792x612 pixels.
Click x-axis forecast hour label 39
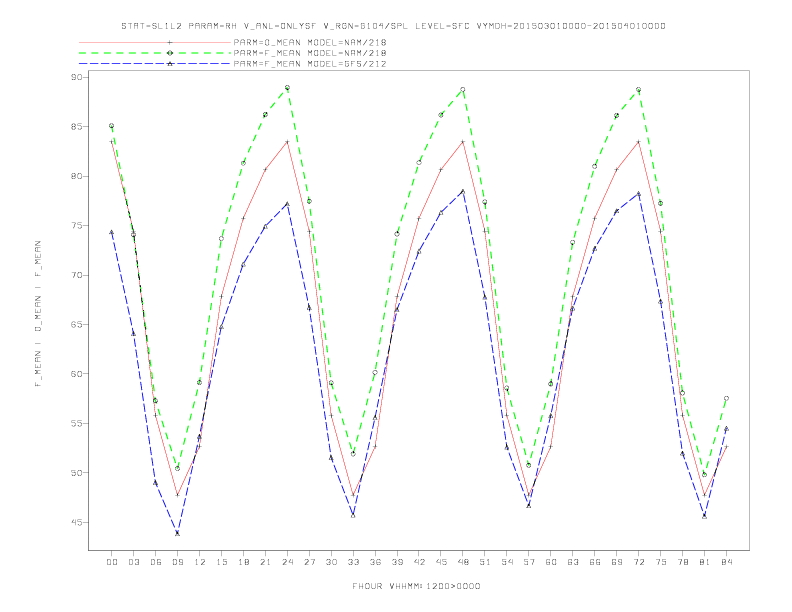pos(397,562)
